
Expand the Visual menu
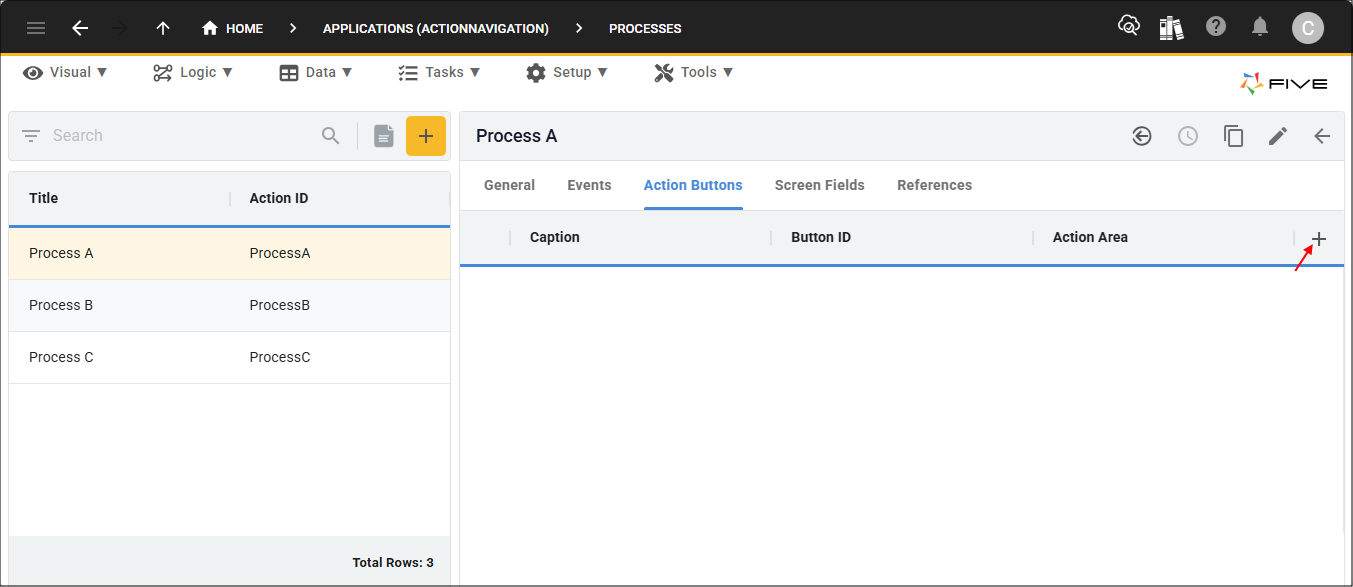[x=66, y=72]
